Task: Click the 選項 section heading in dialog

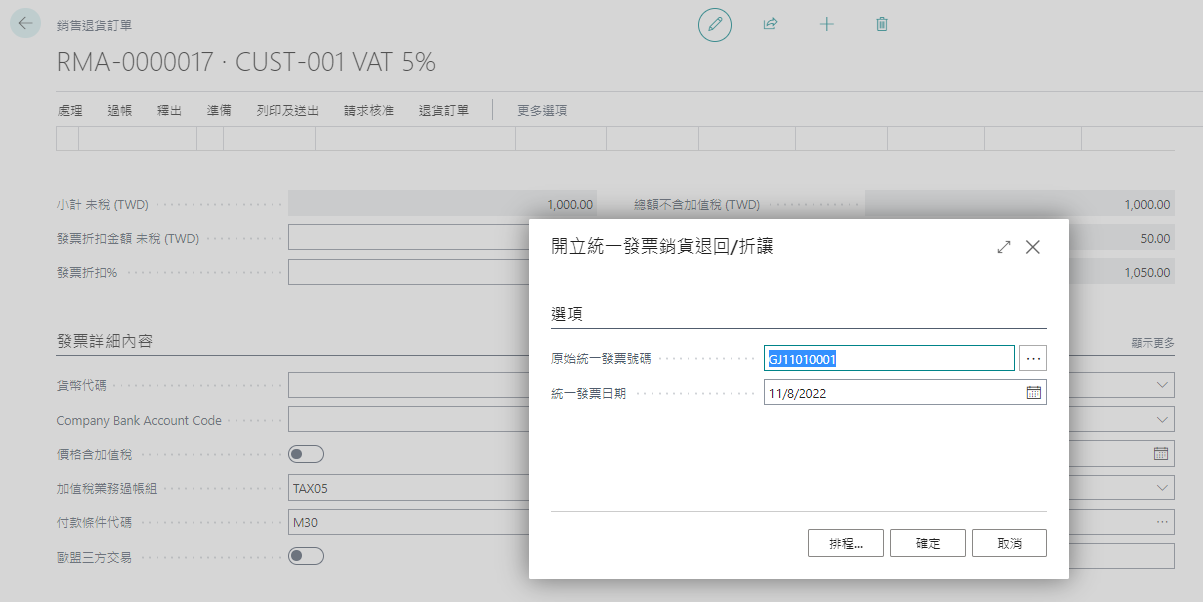Action: [x=567, y=314]
